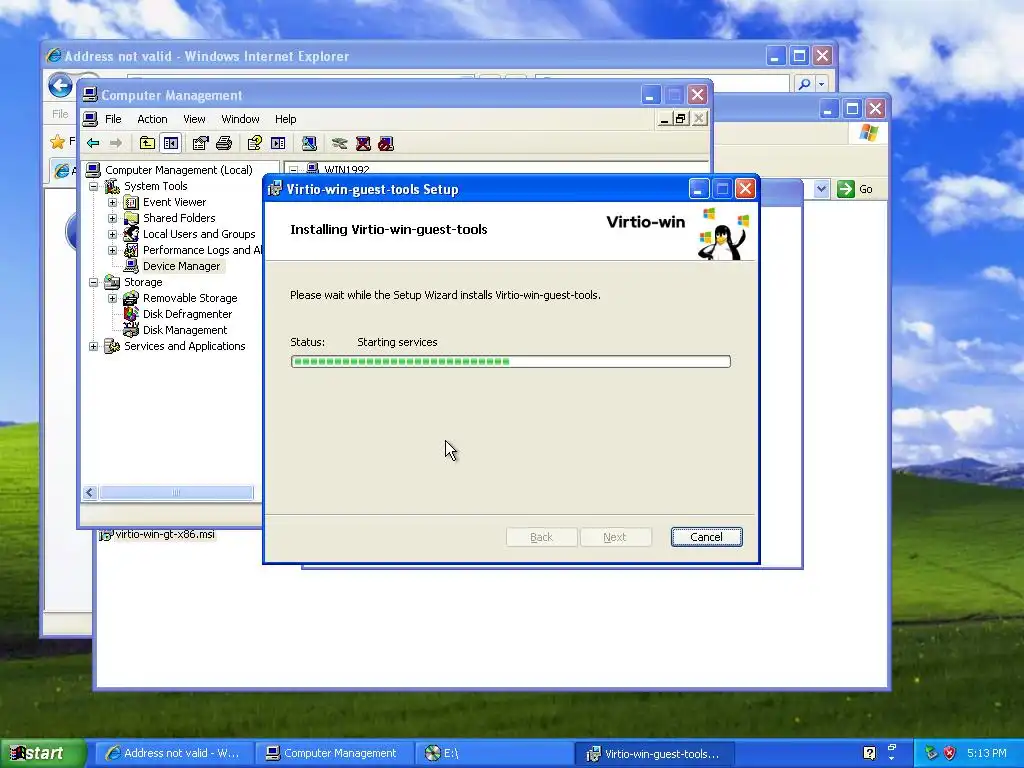Select the virtio-win-gt-x86.msi file
The height and width of the screenshot is (768, 1024).
click(157, 534)
